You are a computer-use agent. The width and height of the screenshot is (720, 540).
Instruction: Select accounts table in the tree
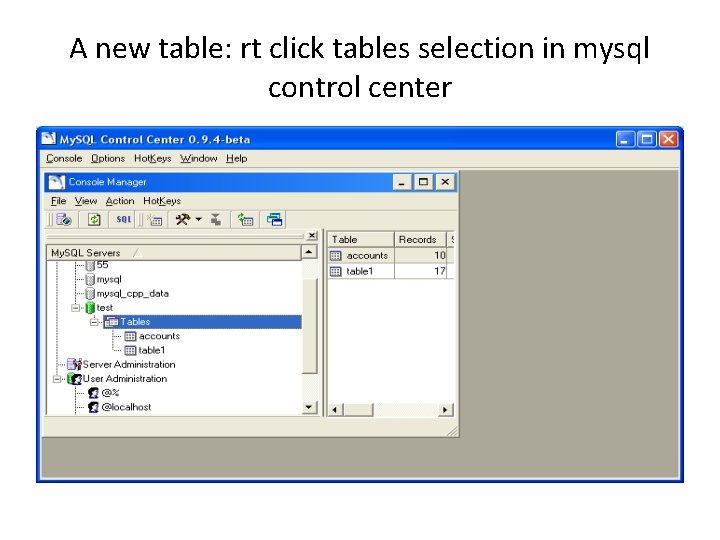coord(159,336)
